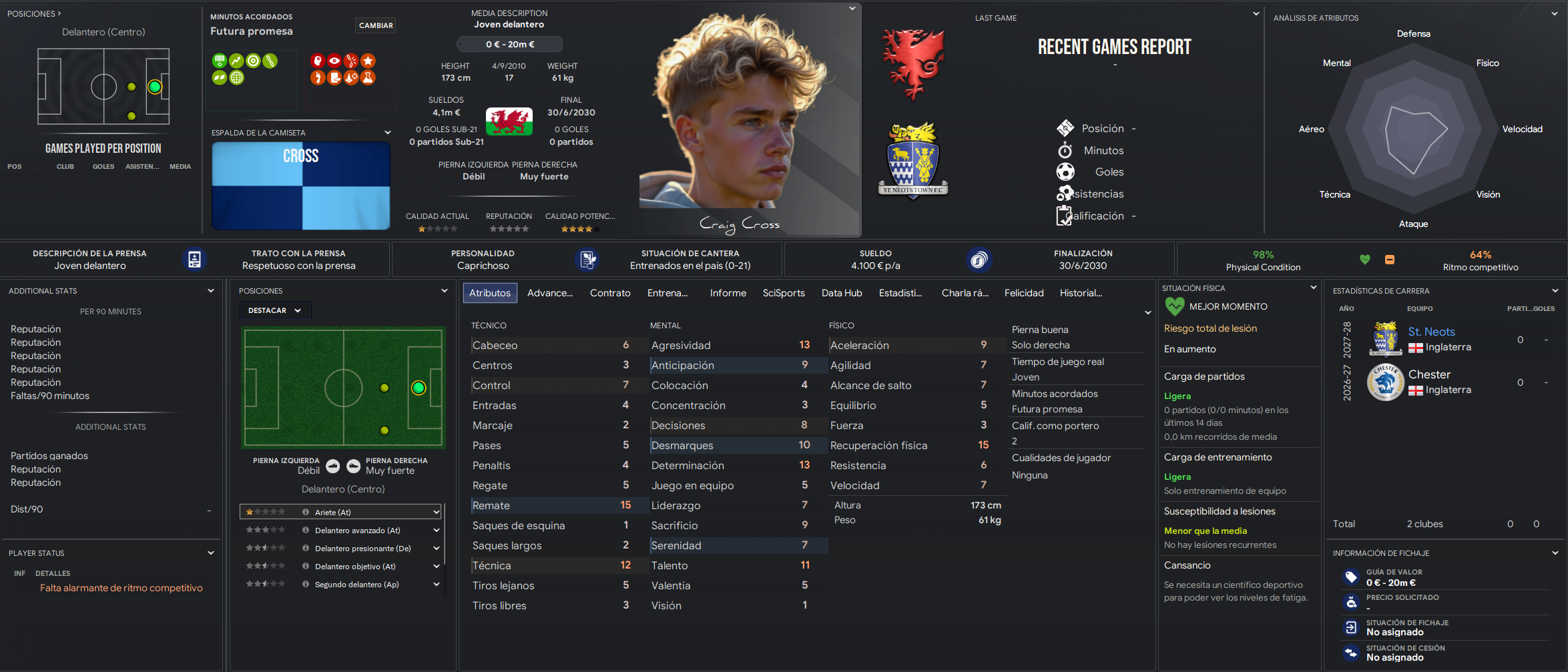Viewport: 1568px width, 672px height.
Task: Click the highlighted striker dot on pitch diagram
Action: 419,388
